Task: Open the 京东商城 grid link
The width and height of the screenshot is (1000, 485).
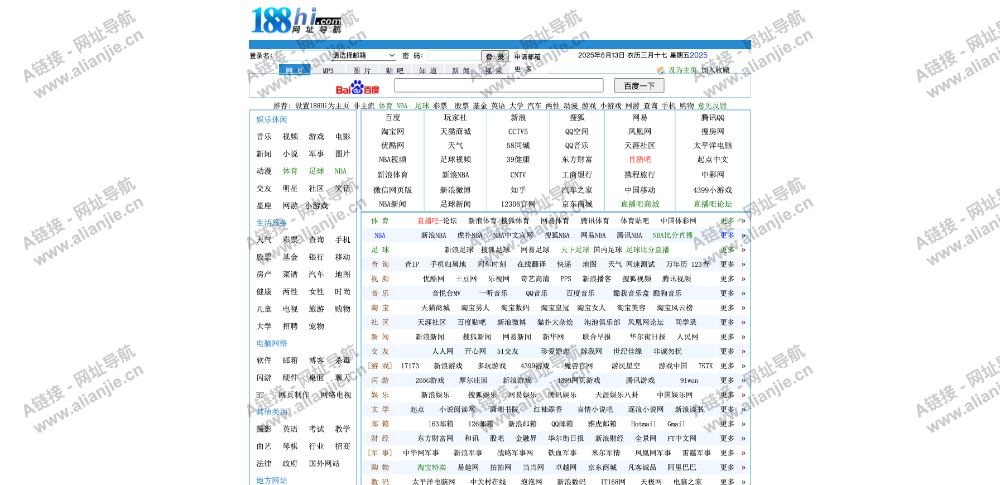Action: tap(577, 204)
